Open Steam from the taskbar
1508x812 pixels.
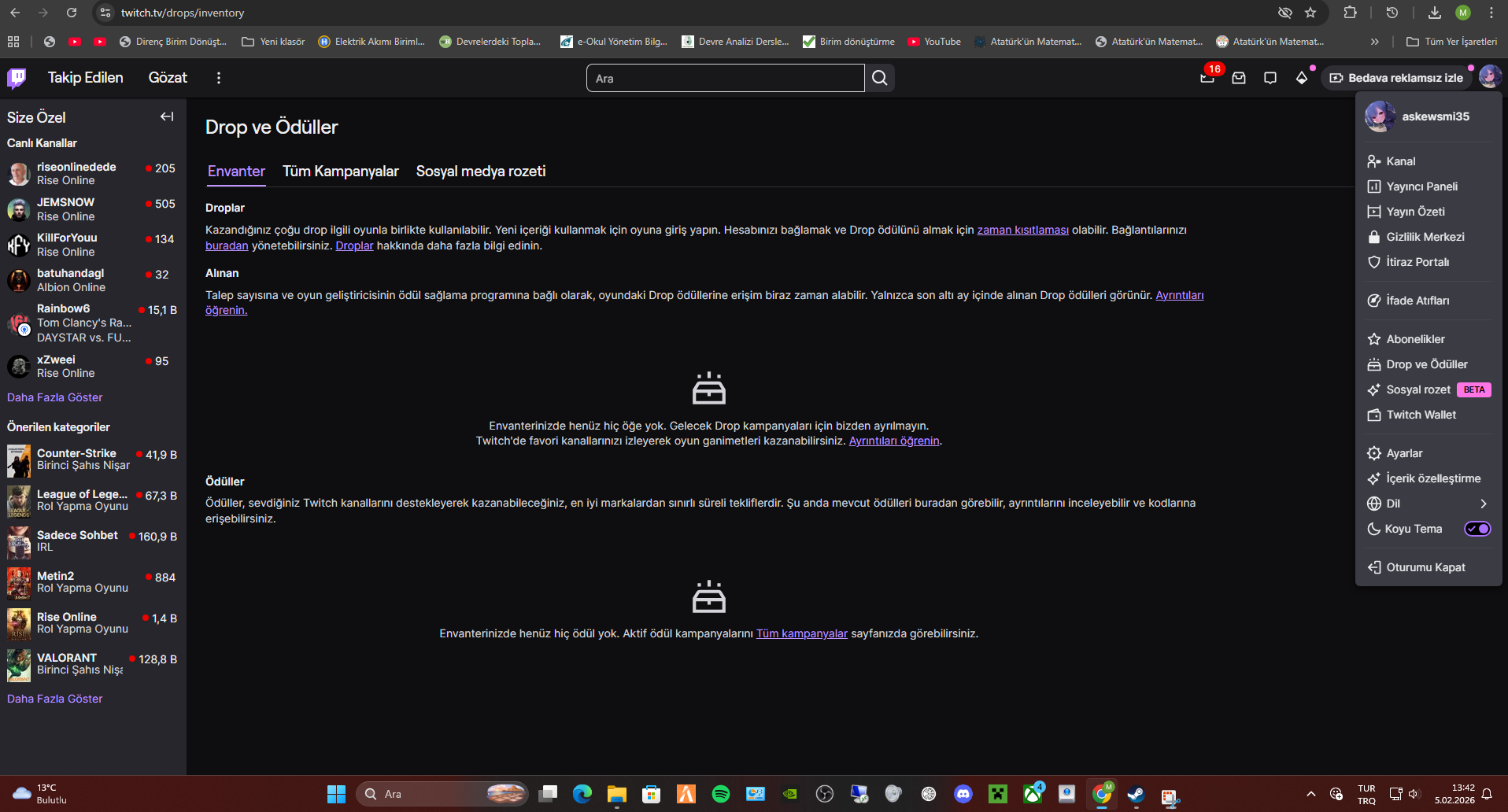click(x=1136, y=794)
